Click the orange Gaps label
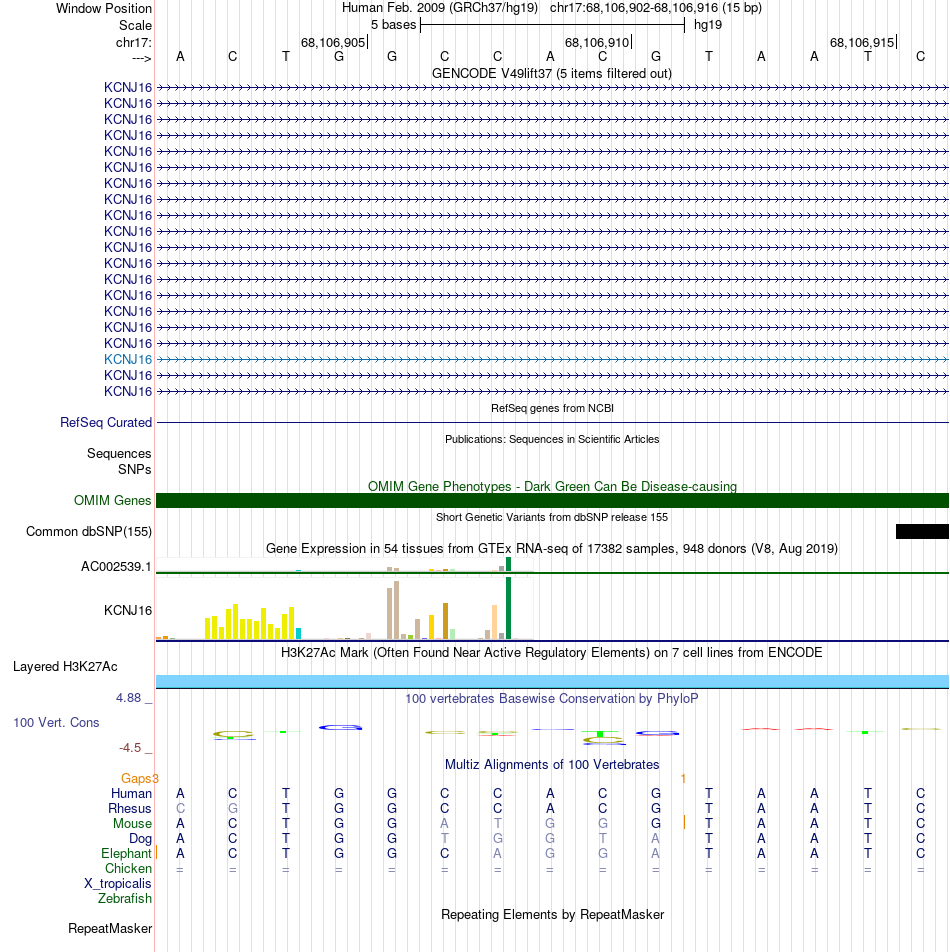This screenshot has height=952, width=950. pyautogui.click(x=136, y=778)
